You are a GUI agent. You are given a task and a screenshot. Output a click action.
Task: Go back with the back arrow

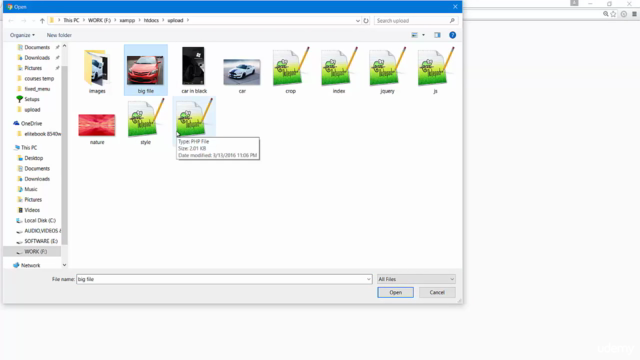11,20
